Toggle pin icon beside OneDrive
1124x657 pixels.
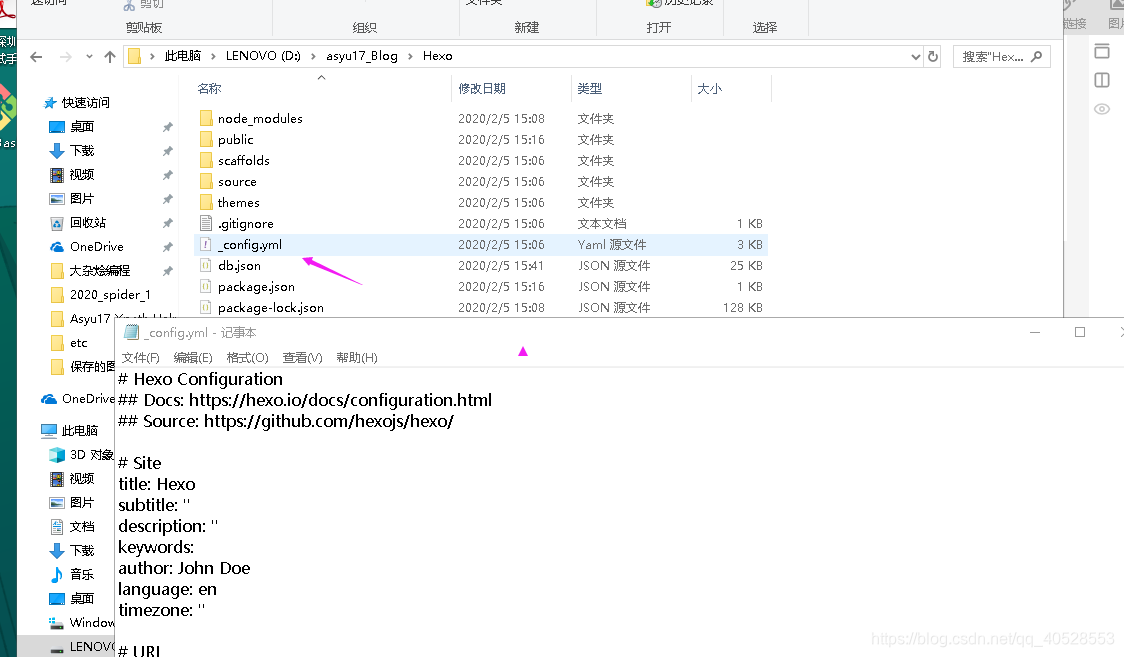pos(168,247)
